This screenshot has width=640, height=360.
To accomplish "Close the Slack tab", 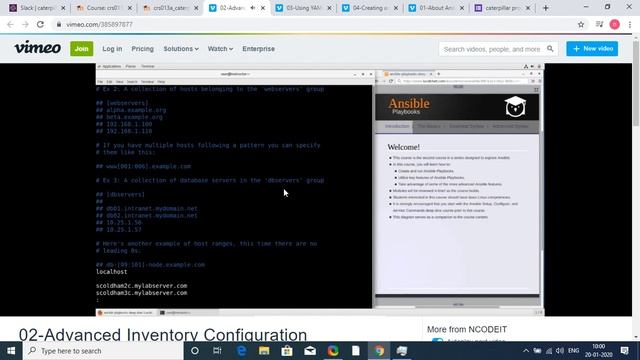I will [63, 8].
